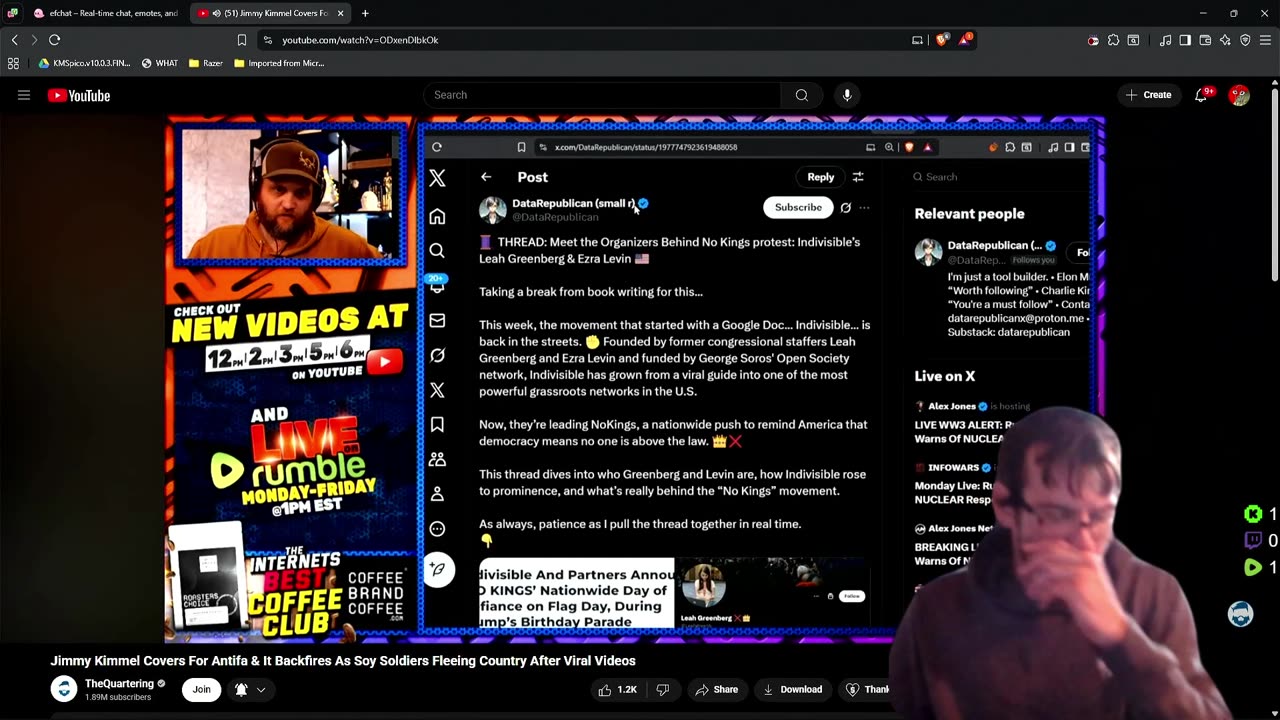Start voice search with the microphone
This screenshot has width=1280, height=720.
847,95
